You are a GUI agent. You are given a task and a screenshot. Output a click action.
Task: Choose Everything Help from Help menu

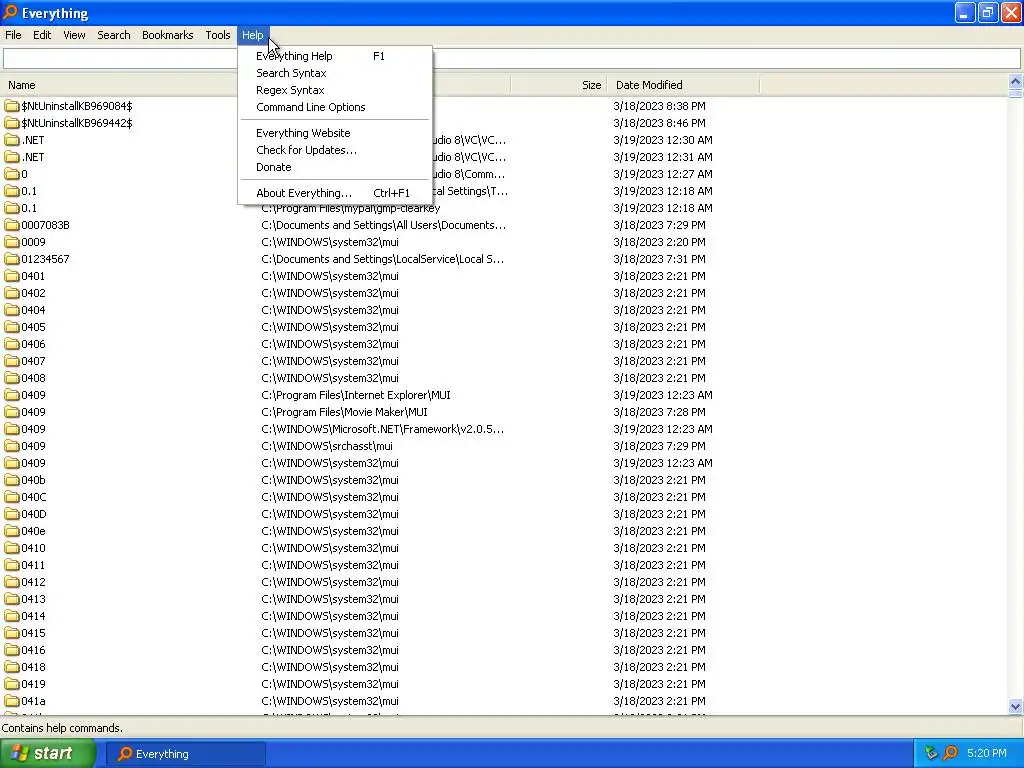tap(334, 56)
